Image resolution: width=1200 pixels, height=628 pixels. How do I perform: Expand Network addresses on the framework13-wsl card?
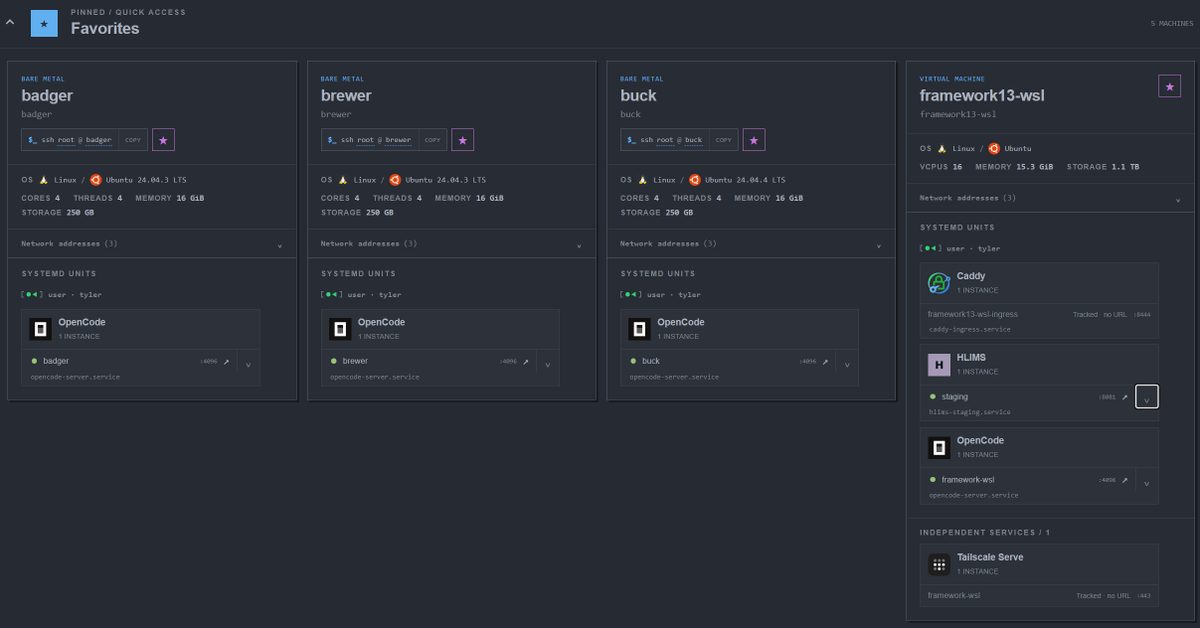click(1050, 198)
